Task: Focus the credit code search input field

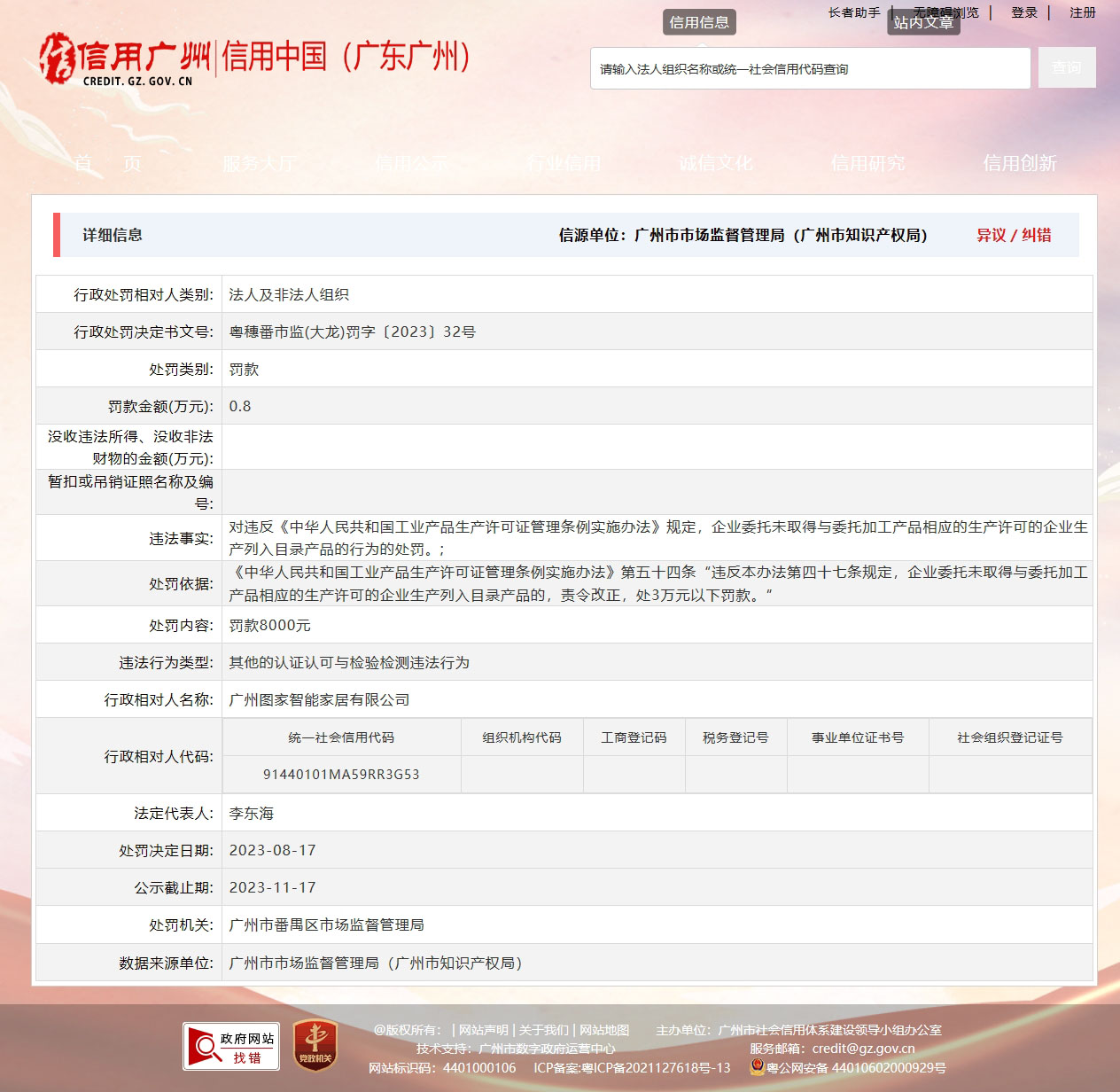Action: [810, 68]
